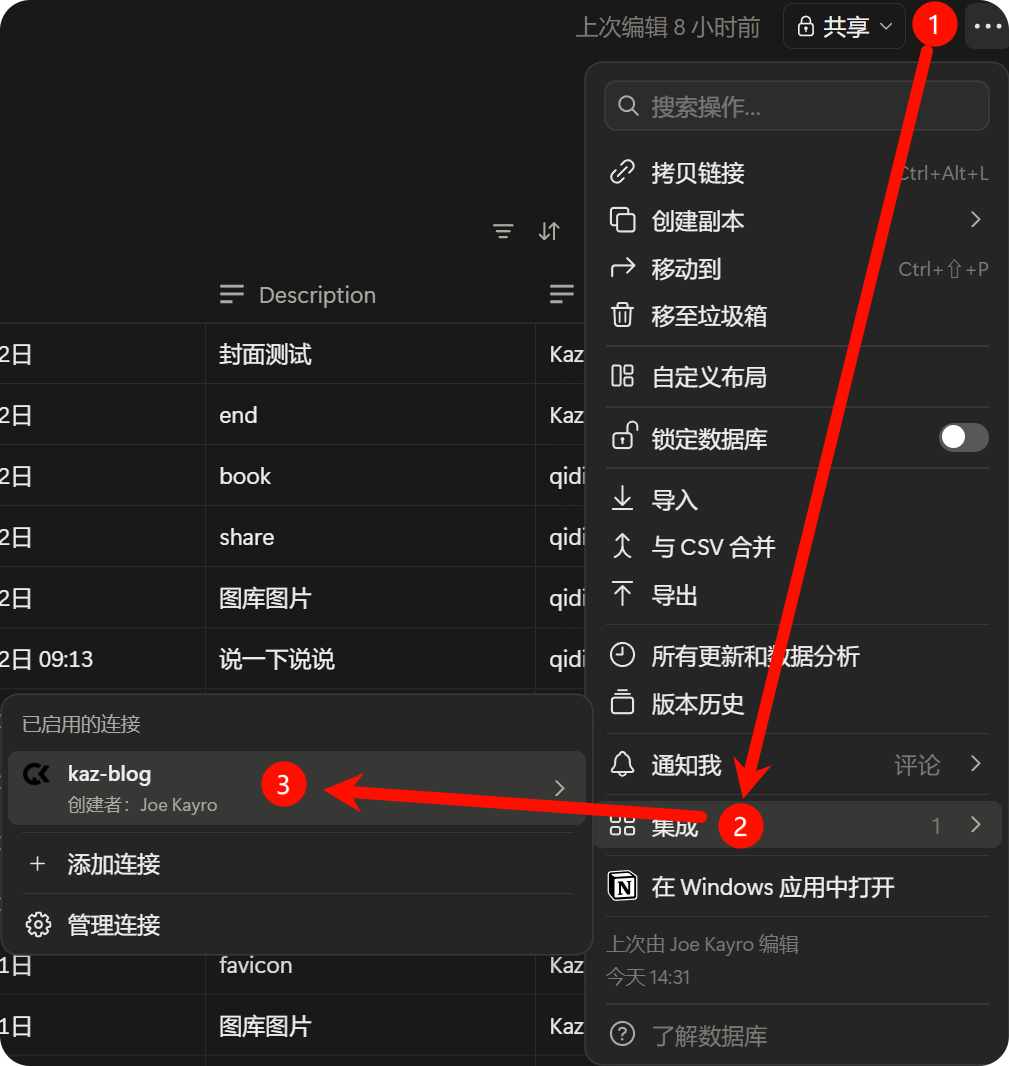Click the search actions input field
The image size is (1009, 1066).
[x=797, y=106]
